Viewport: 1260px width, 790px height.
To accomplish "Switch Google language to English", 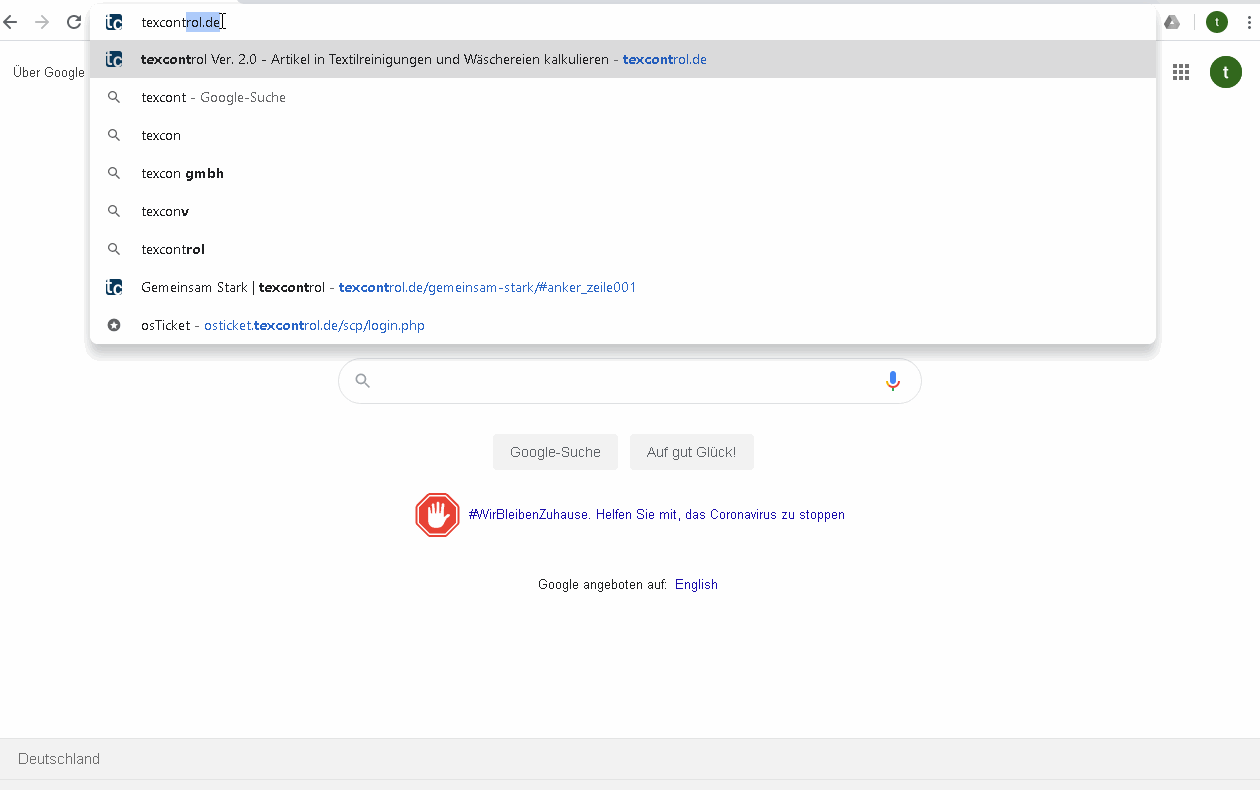I will tap(696, 585).
